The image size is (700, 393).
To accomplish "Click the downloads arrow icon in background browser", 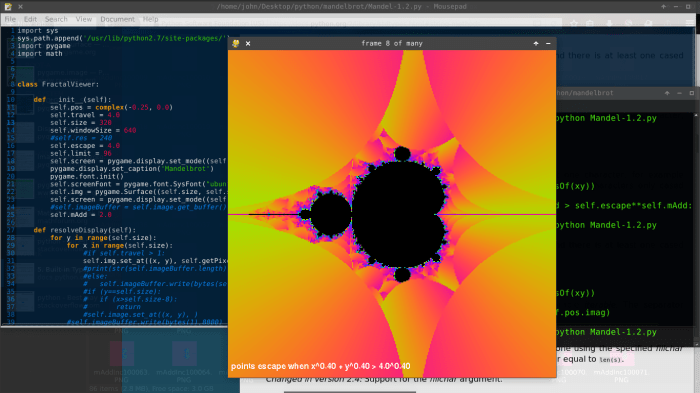I will (x=609, y=23).
